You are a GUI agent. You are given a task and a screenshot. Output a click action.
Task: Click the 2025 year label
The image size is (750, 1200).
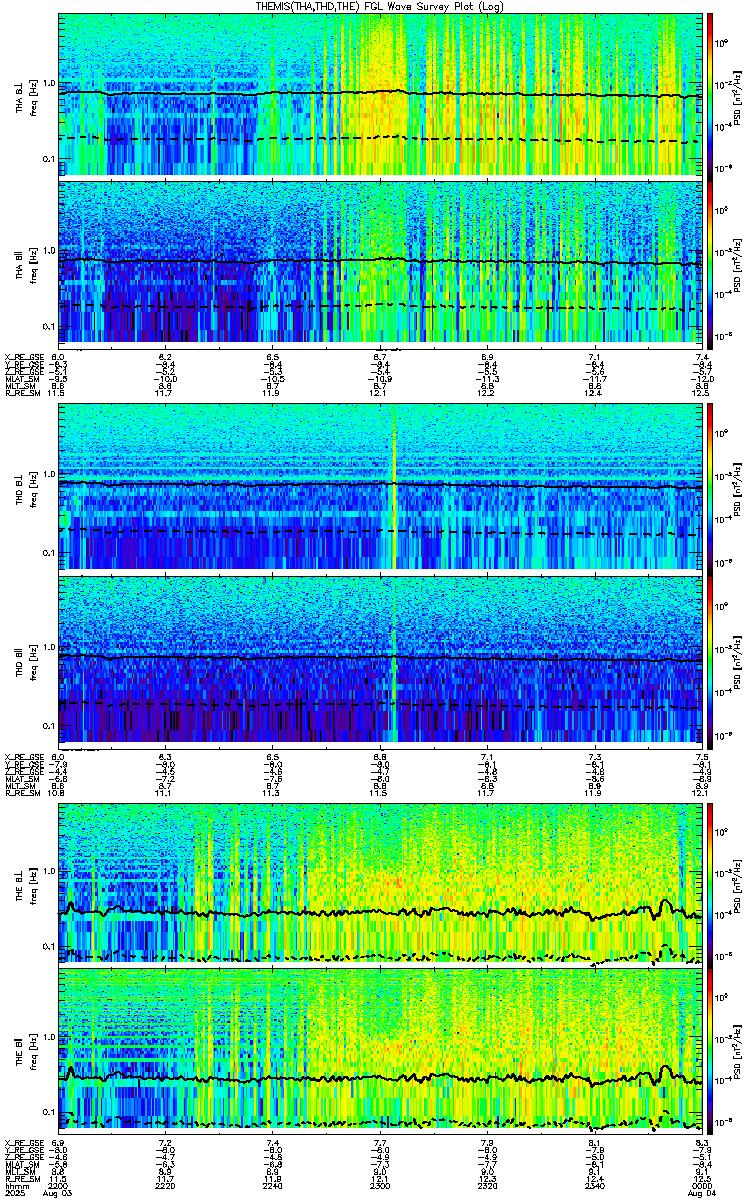coord(15,1193)
